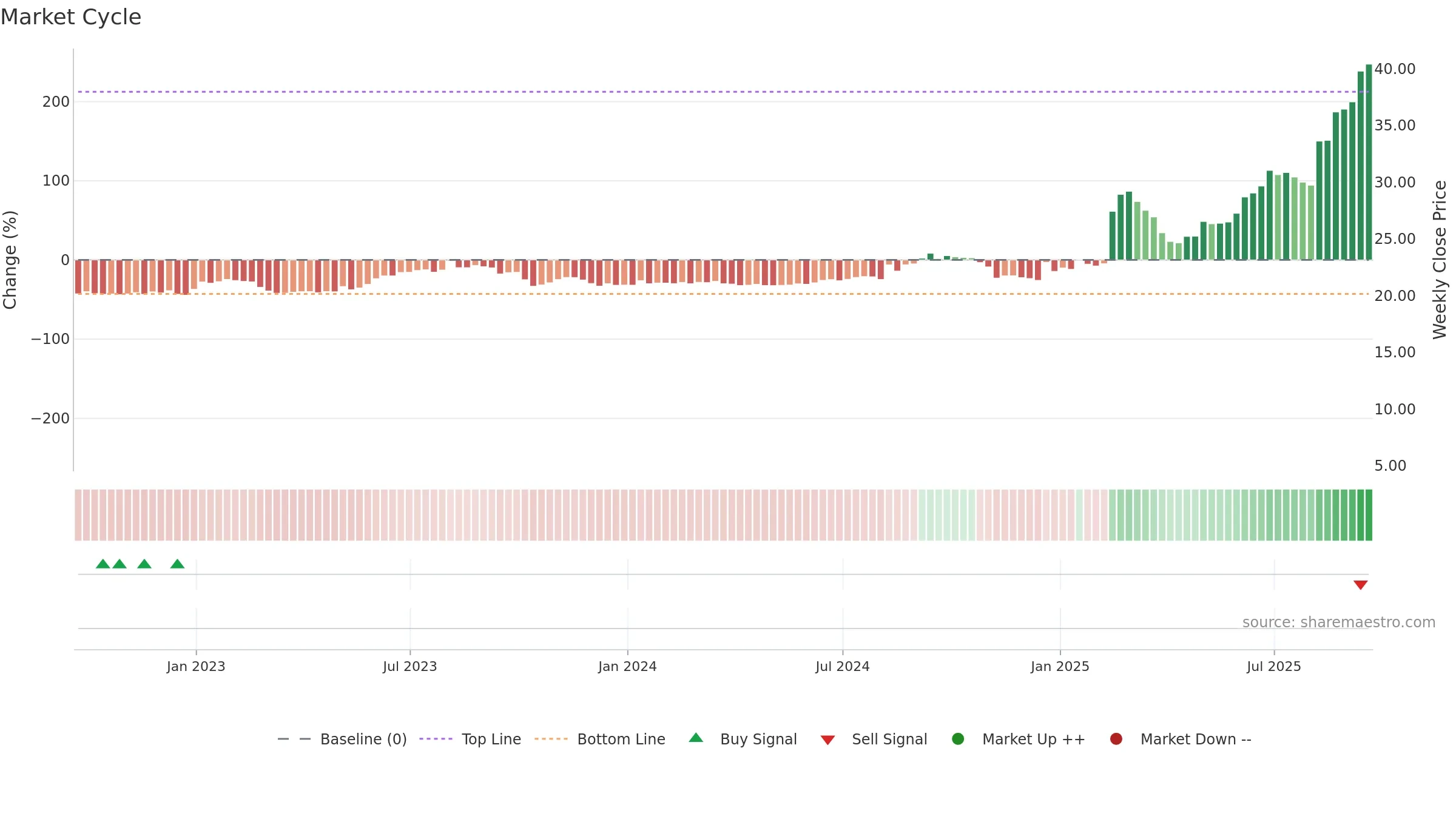
Task: Toggle the Bottom Line legend entry
Action: [x=600, y=739]
